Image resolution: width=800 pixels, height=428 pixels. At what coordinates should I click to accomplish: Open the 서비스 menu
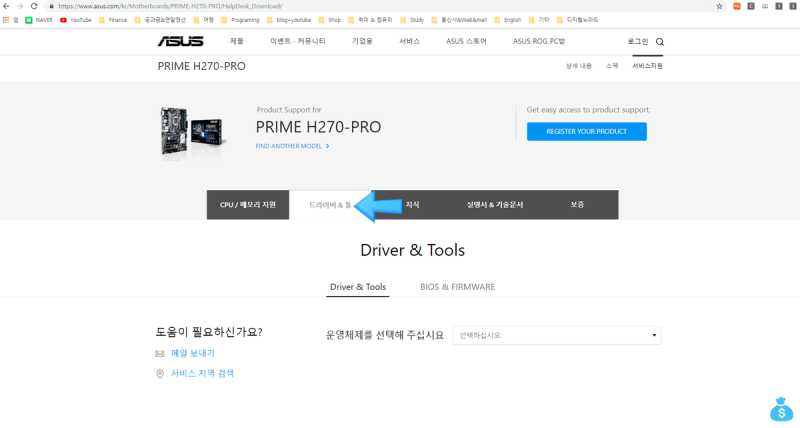409,41
